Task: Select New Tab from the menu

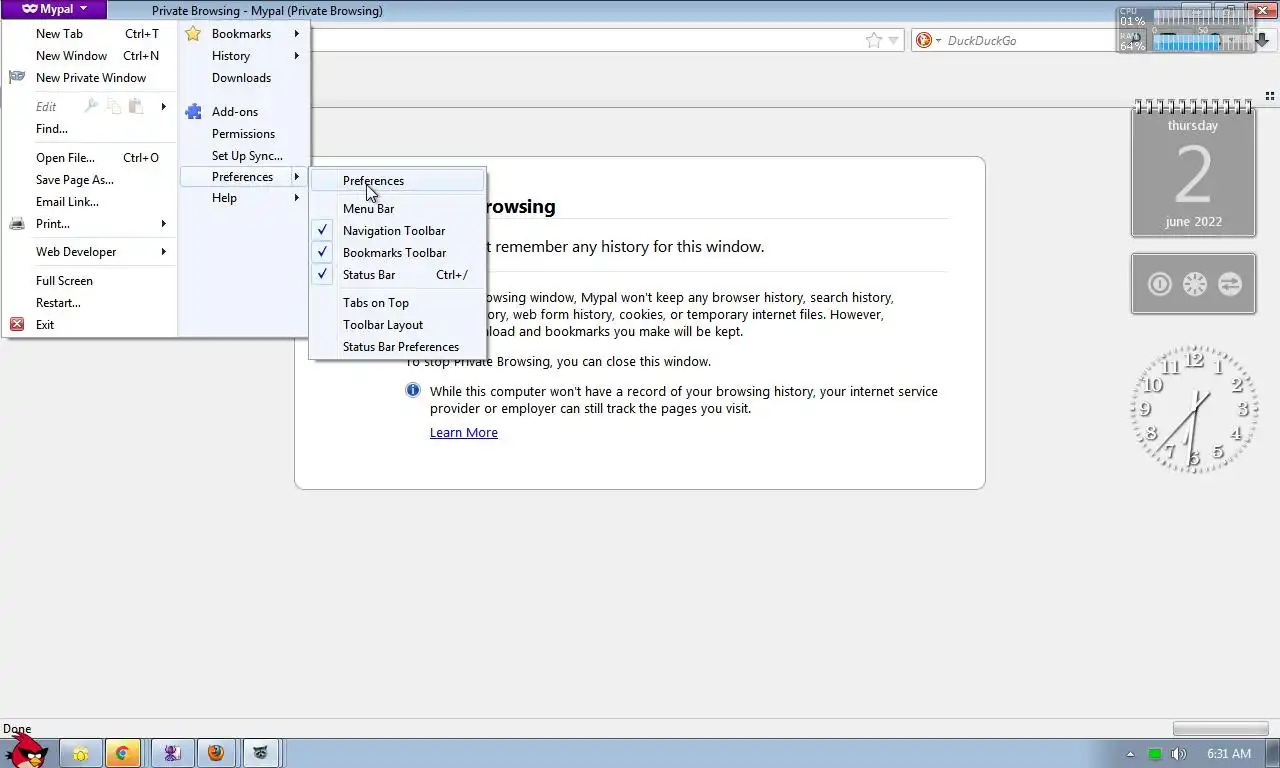Action: tap(89, 34)
